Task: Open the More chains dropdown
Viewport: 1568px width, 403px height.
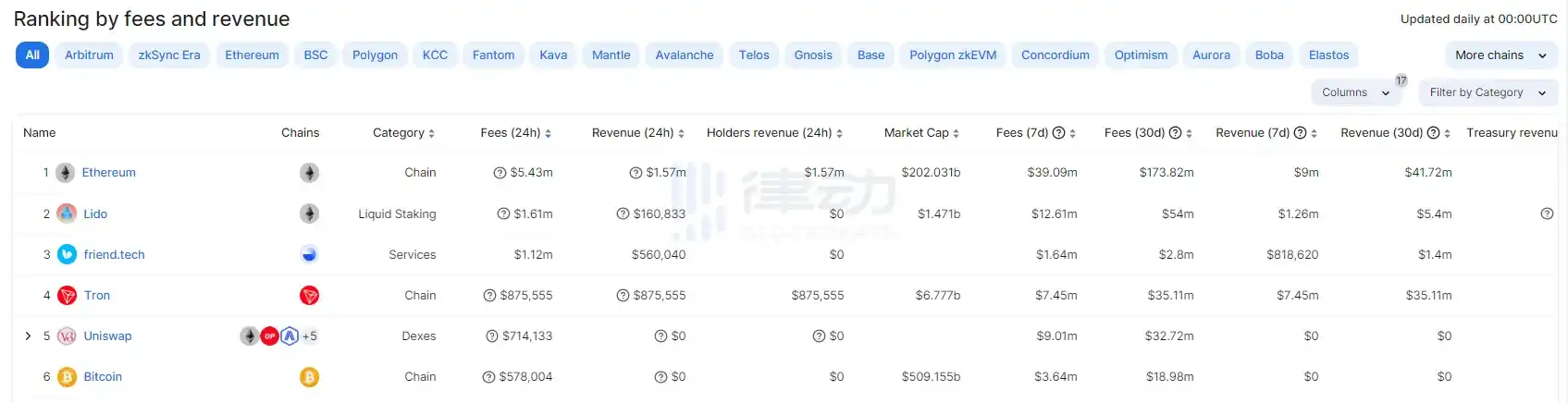Action: [x=1500, y=55]
